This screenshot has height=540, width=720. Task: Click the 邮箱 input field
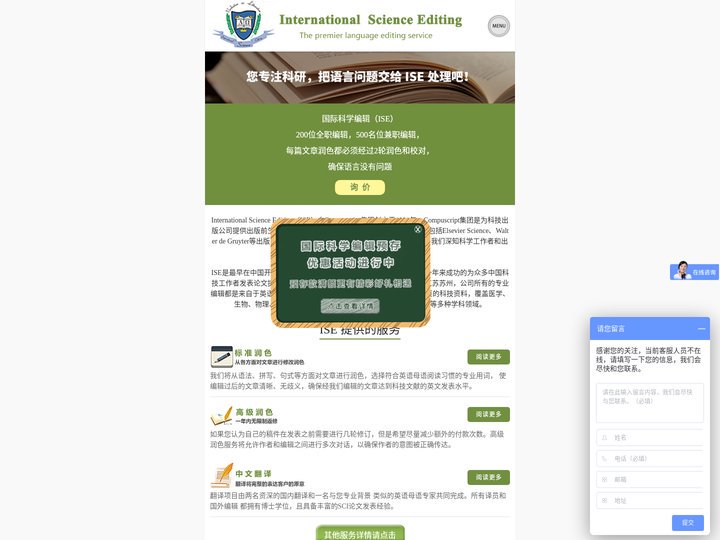pos(650,479)
